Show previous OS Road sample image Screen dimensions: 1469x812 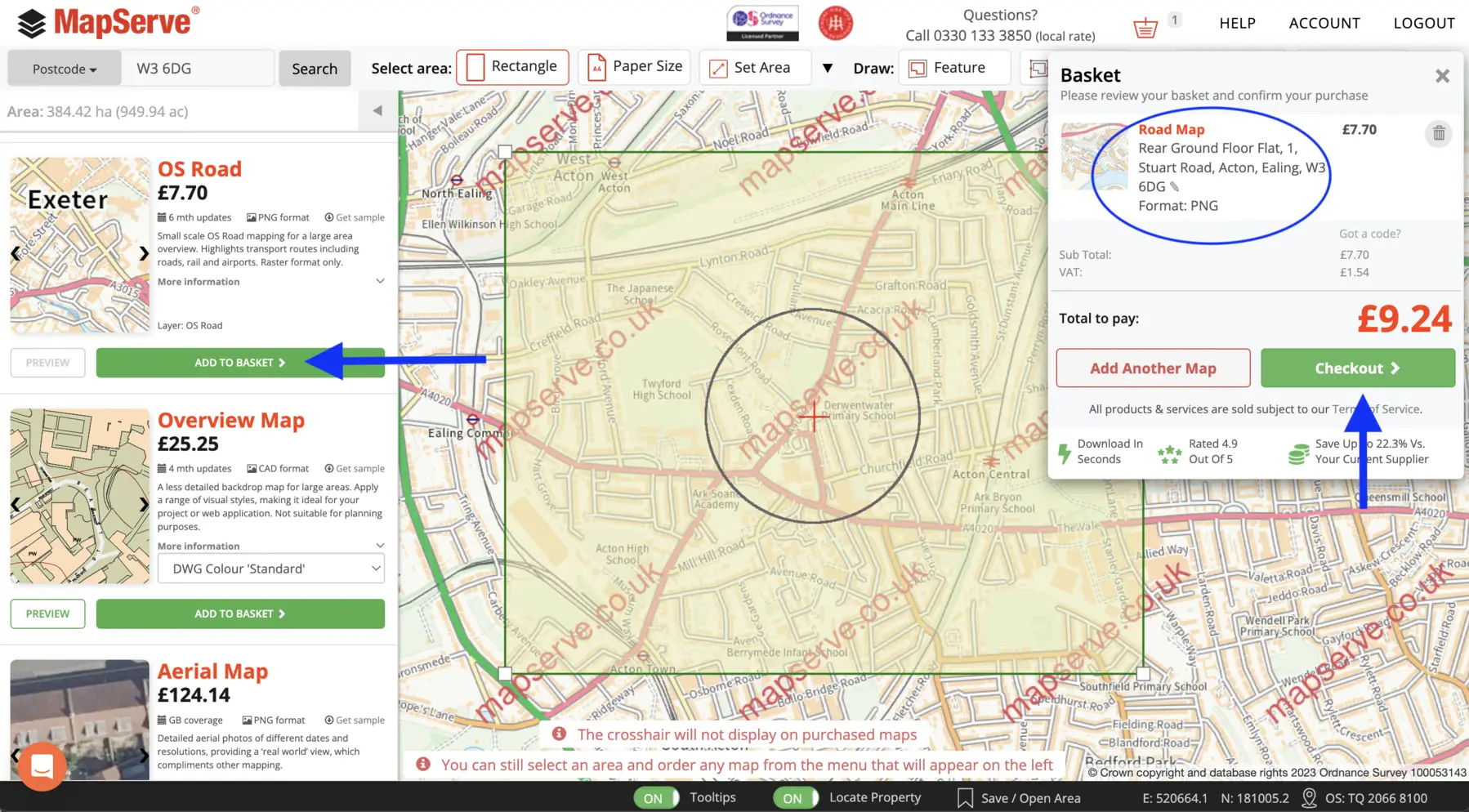point(16,253)
